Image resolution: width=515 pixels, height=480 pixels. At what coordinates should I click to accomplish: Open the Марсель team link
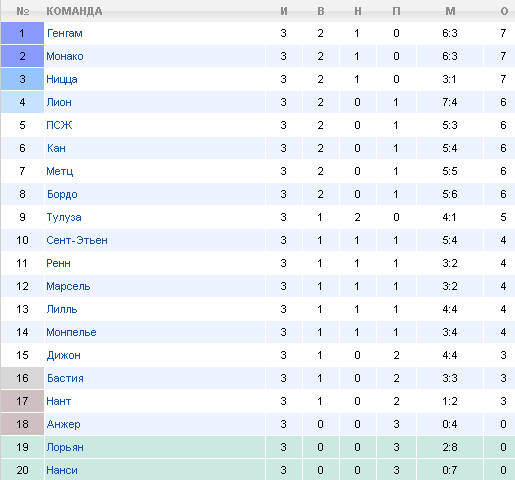coord(68,286)
